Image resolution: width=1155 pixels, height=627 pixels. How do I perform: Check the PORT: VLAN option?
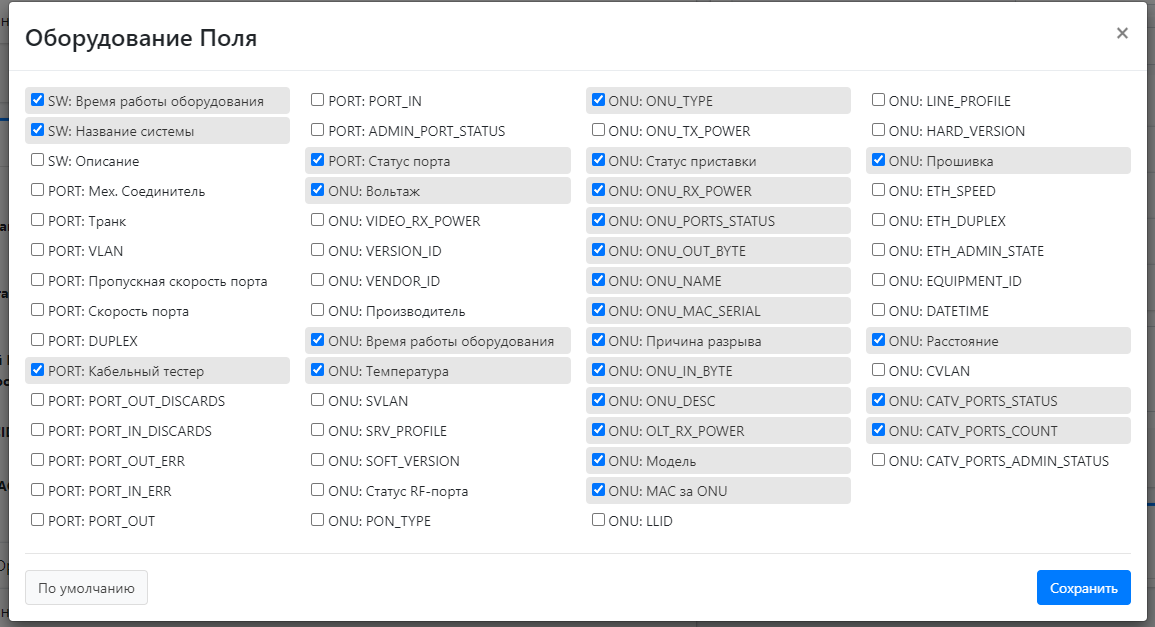[x=38, y=250]
